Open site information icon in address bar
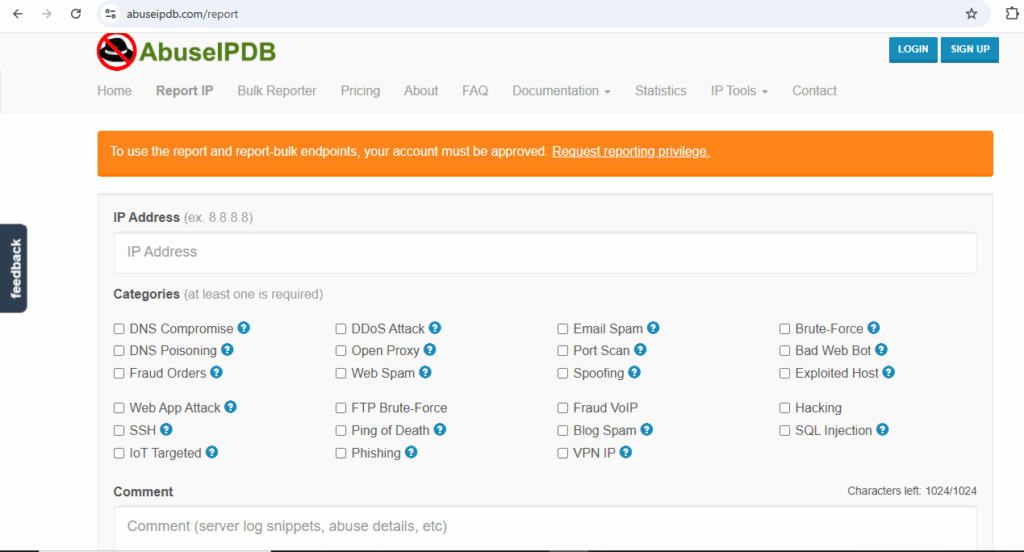The height and width of the screenshot is (552, 1024). pyautogui.click(x=110, y=14)
